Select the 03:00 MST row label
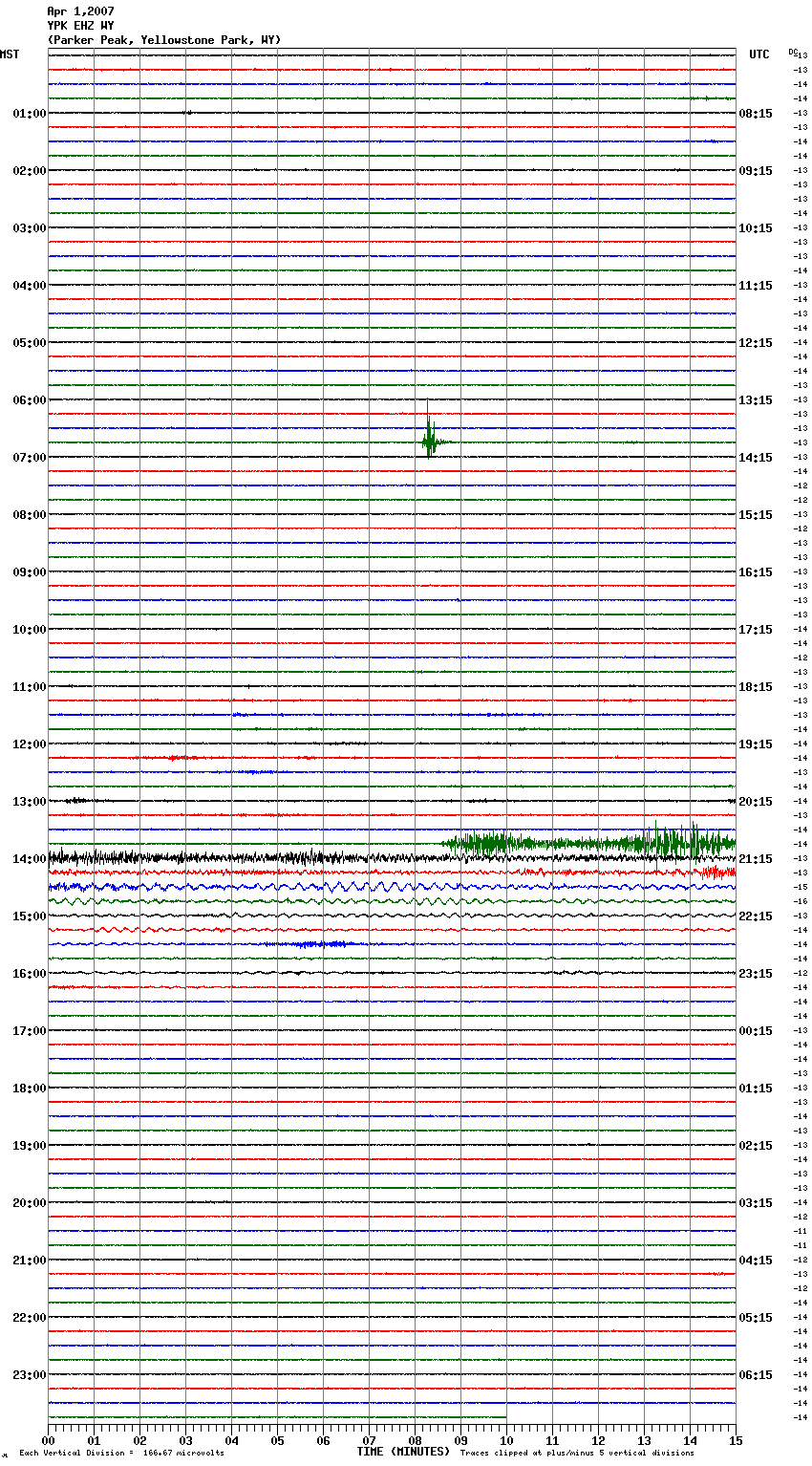Image resolution: width=812 pixels, height=1466 pixels. (x=30, y=228)
